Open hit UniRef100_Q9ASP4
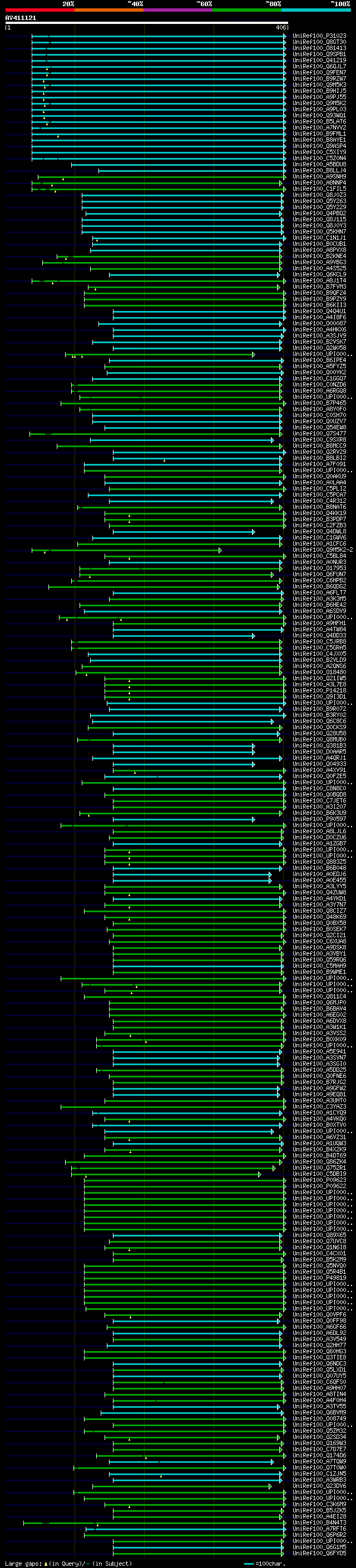The height and width of the screenshot is (1568, 356). pos(319,146)
